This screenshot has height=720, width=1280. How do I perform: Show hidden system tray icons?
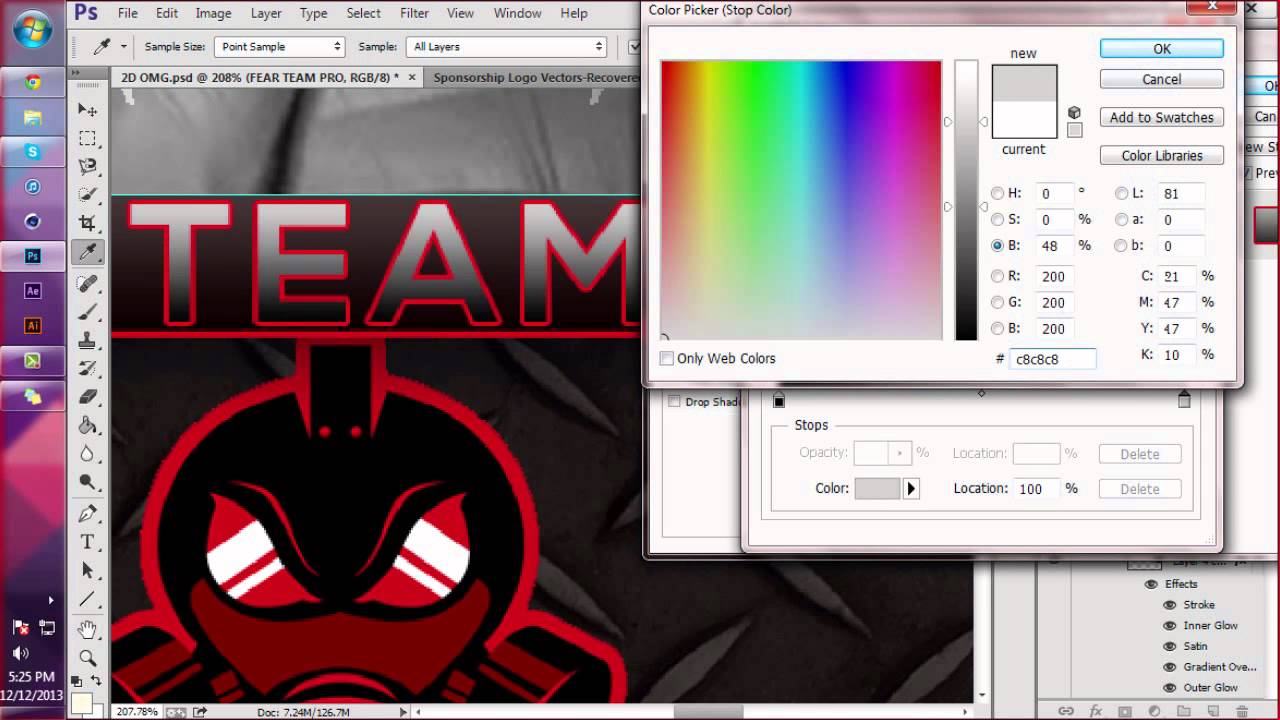click(x=51, y=601)
